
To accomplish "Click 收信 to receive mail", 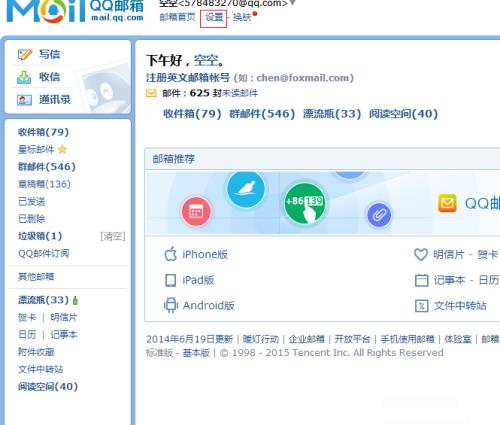I will (x=49, y=77).
